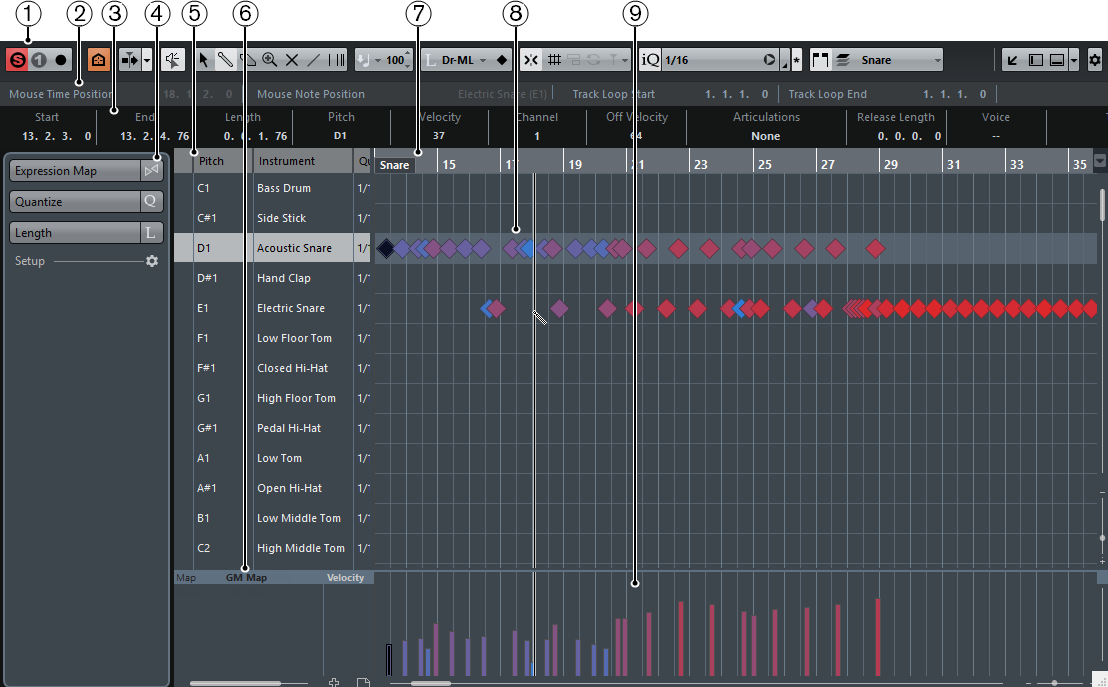Click the diagonal arrow open-in-window icon
Screen dimensions: 1108x687
tap(1013, 60)
